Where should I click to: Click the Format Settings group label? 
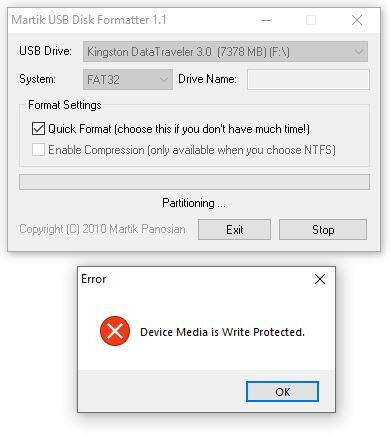pos(65,105)
